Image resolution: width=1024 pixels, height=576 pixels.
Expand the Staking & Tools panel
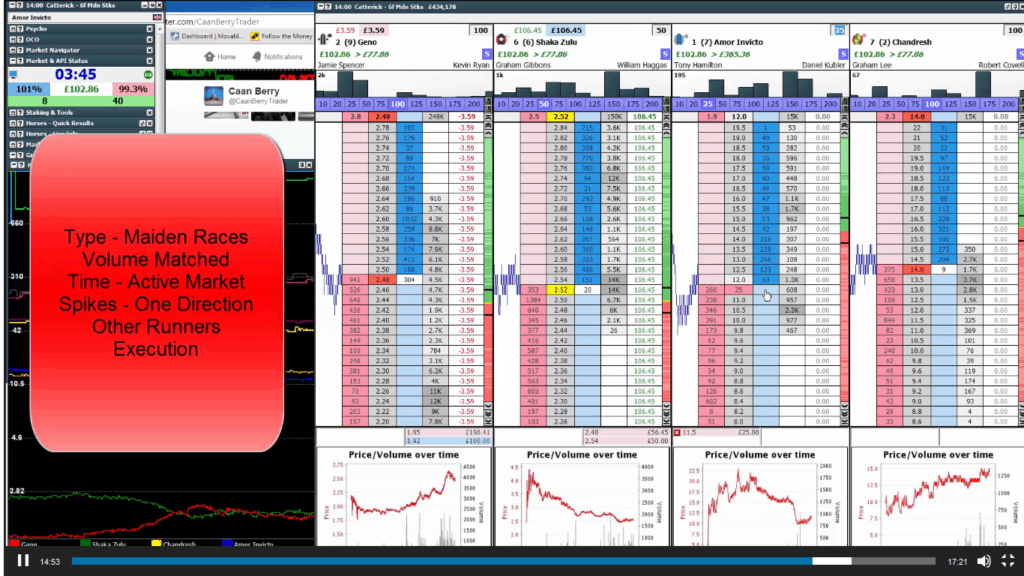[x=14, y=112]
